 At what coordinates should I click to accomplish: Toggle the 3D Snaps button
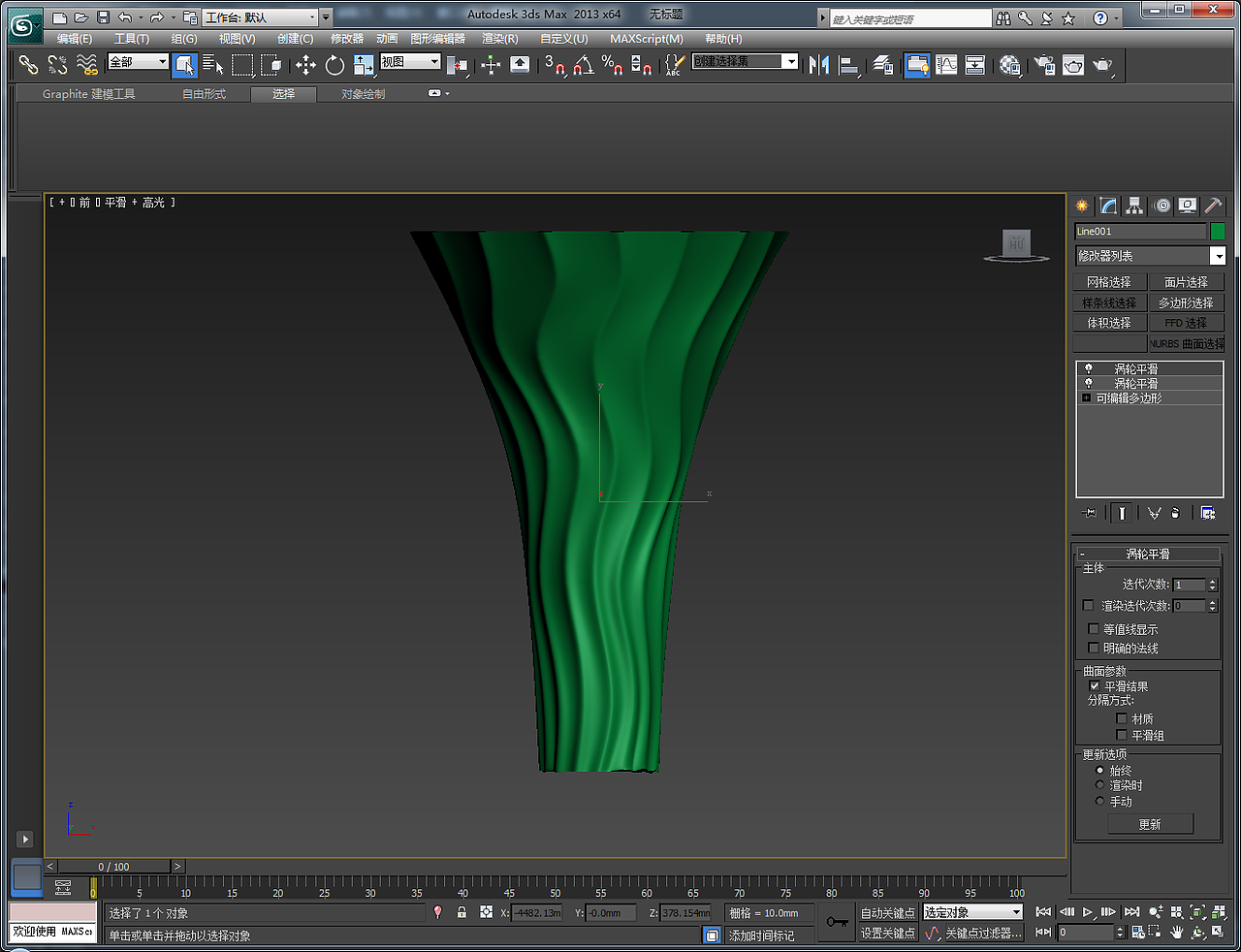(555, 65)
